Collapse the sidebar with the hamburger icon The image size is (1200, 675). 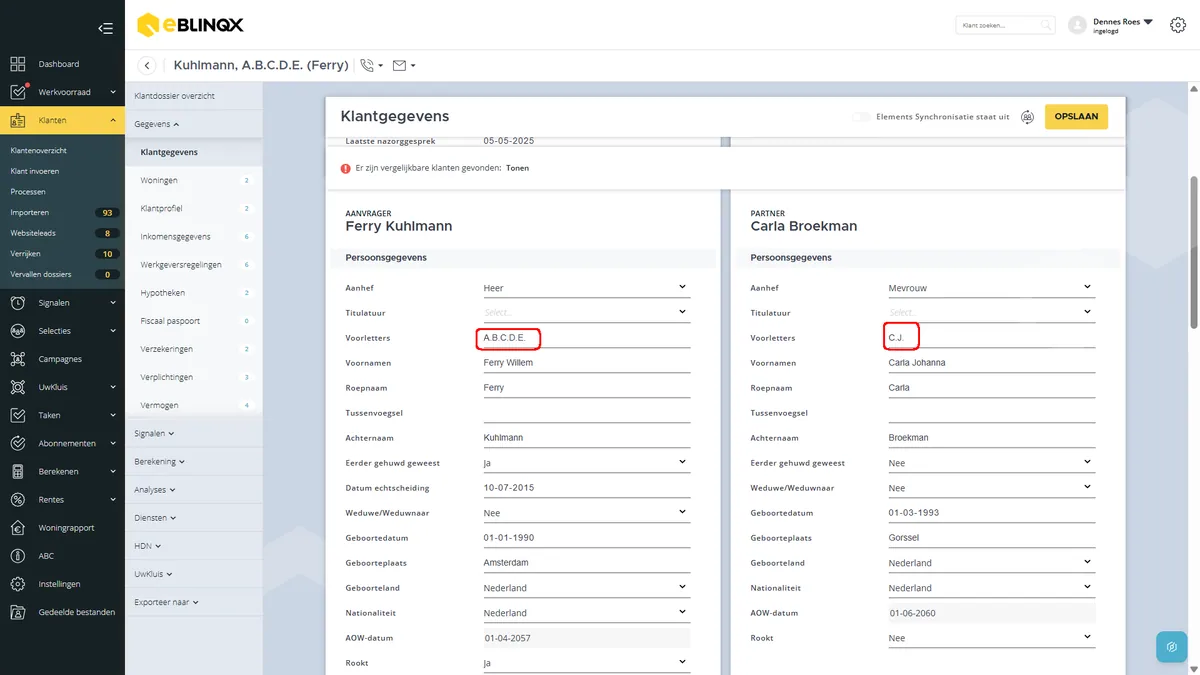tap(105, 28)
